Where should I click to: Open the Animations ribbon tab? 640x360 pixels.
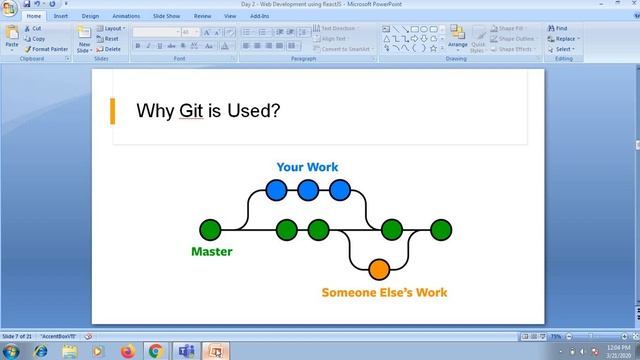(x=126, y=16)
